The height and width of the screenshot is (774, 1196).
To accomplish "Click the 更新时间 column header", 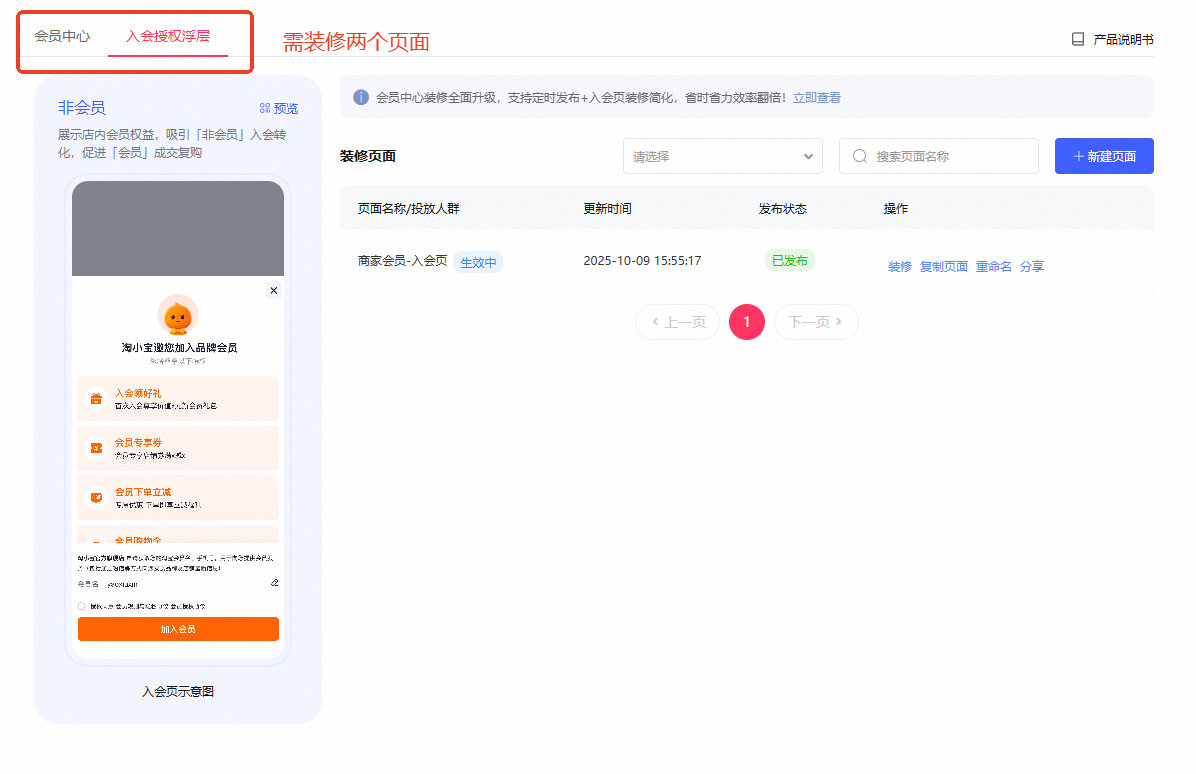I will coord(607,209).
